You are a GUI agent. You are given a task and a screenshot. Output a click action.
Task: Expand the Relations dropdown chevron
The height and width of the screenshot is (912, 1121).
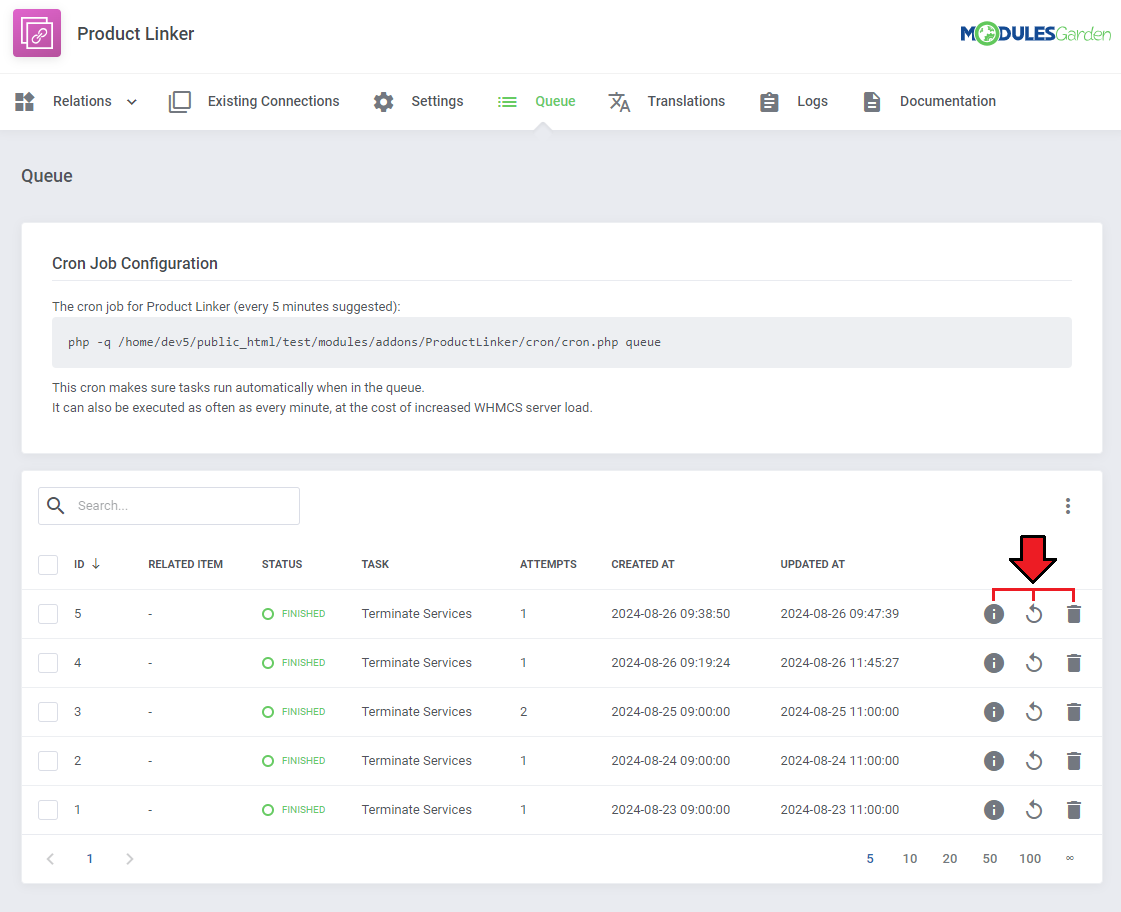[132, 102]
